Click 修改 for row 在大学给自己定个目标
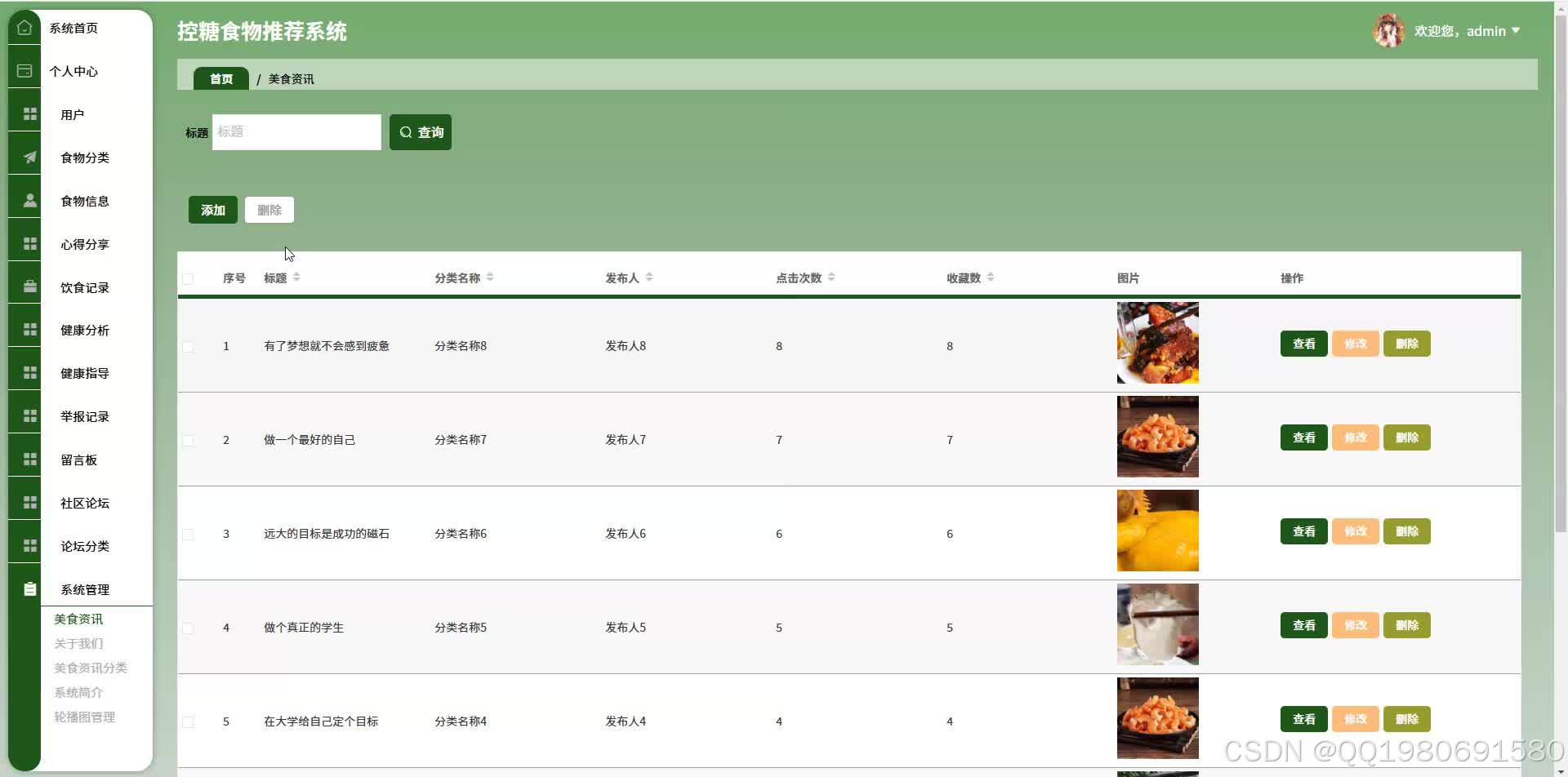This screenshot has height=777, width=1568. point(1356,719)
